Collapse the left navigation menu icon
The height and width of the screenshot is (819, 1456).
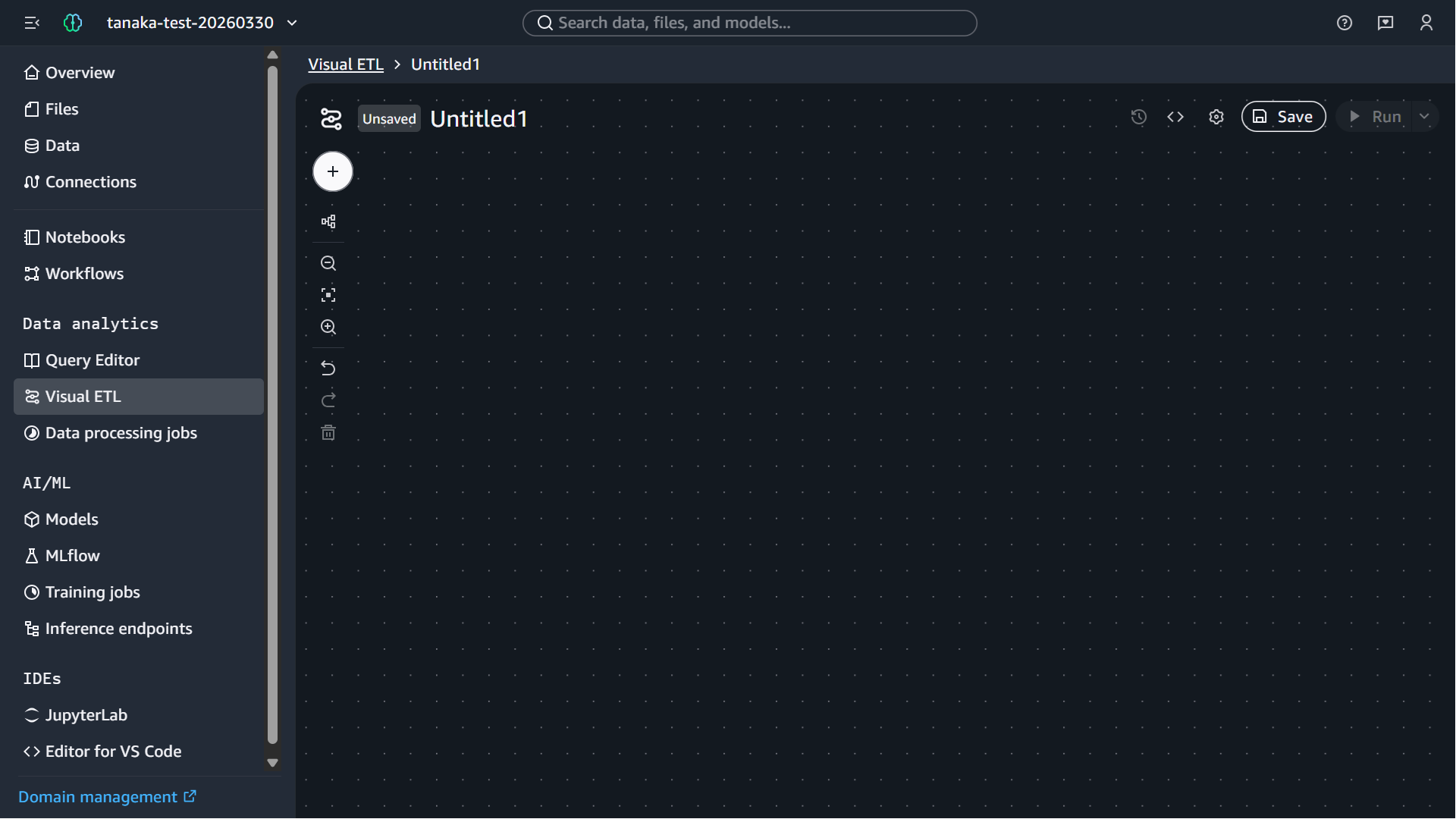tap(32, 23)
